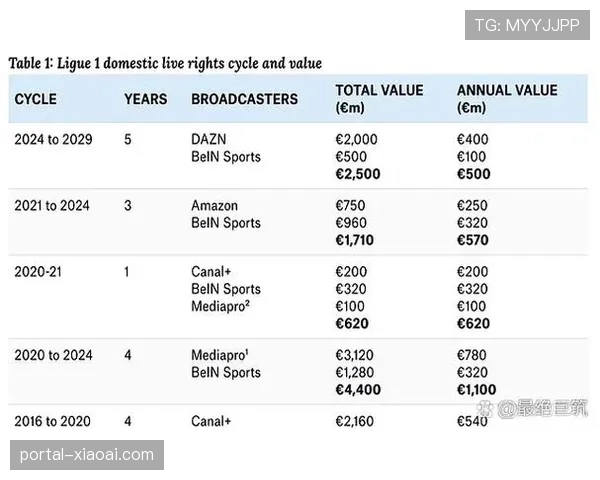Viewport: 600px width, 480px height.
Task: Click the Table 1 Ligue 1 title text
Action: click(x=165, y=63)
